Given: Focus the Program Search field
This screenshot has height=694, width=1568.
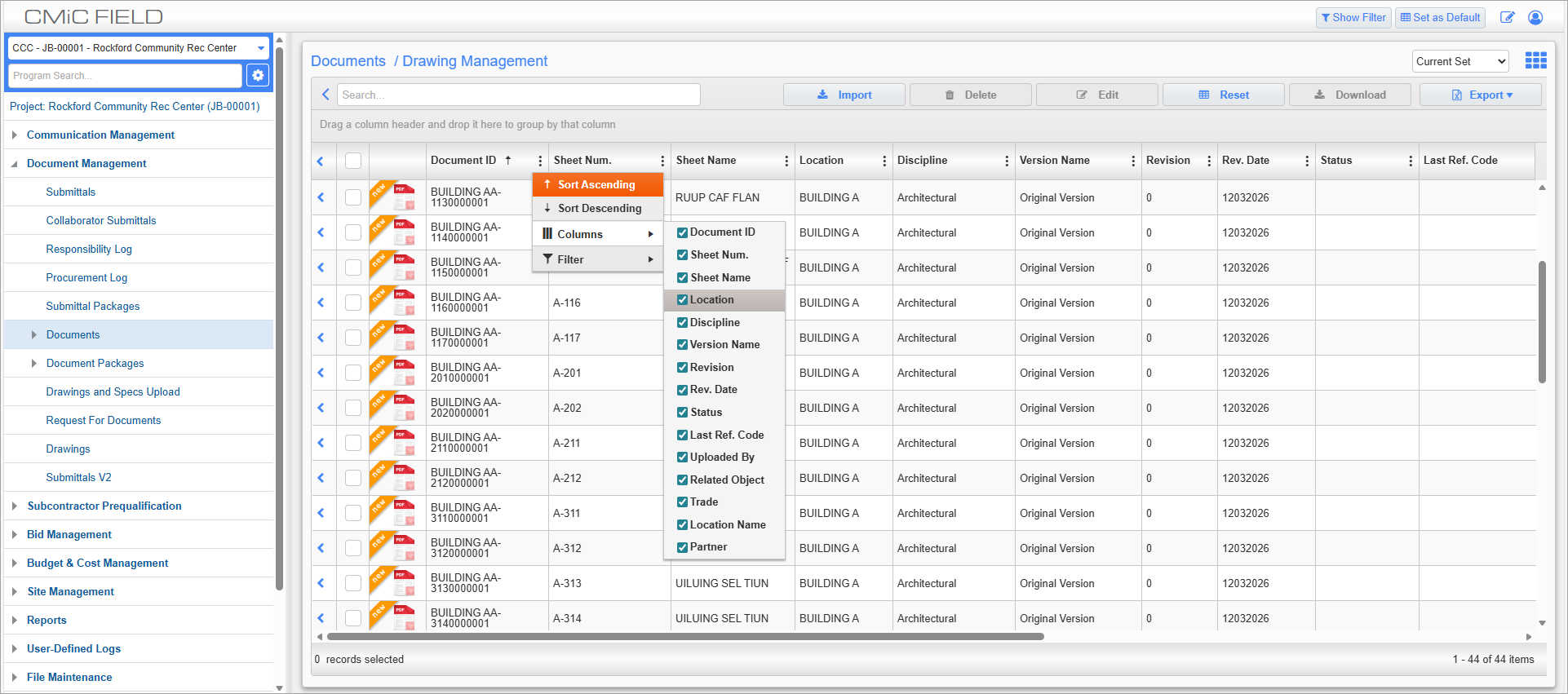Looking at the screenshot, I should (x=125, y=75).
